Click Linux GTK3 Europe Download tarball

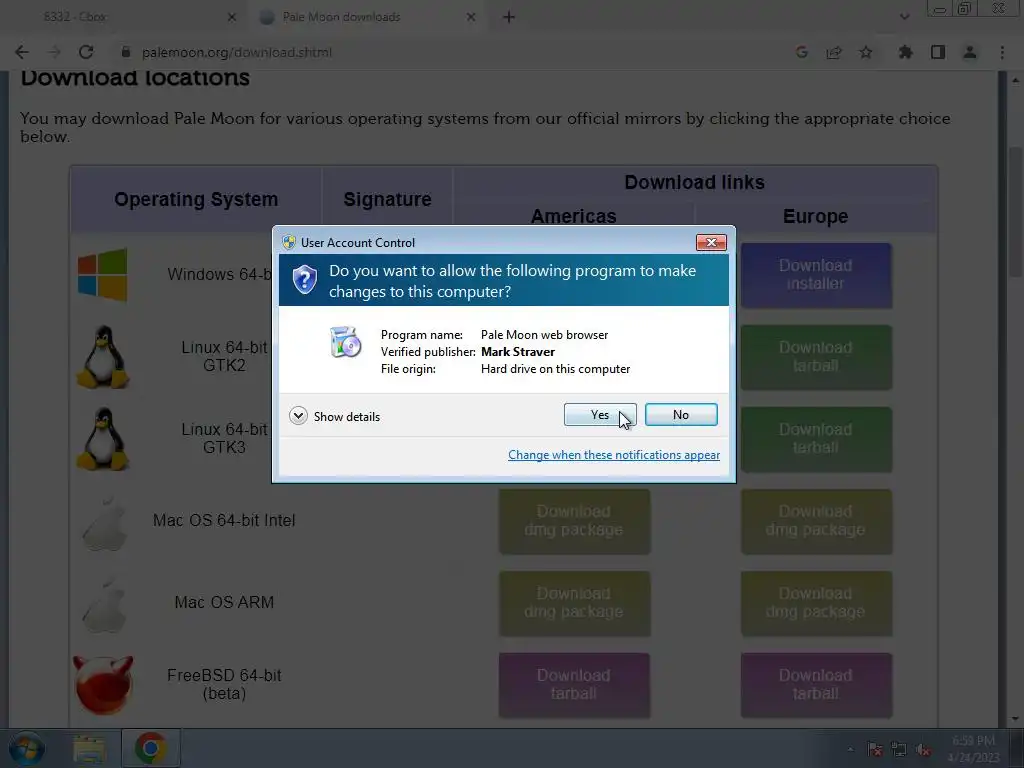816,439
